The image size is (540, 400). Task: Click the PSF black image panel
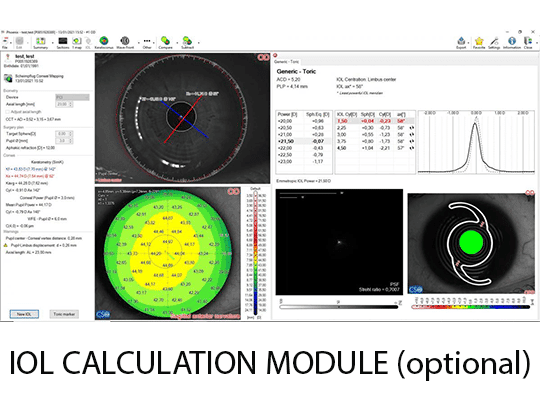(x=339, y=242)
